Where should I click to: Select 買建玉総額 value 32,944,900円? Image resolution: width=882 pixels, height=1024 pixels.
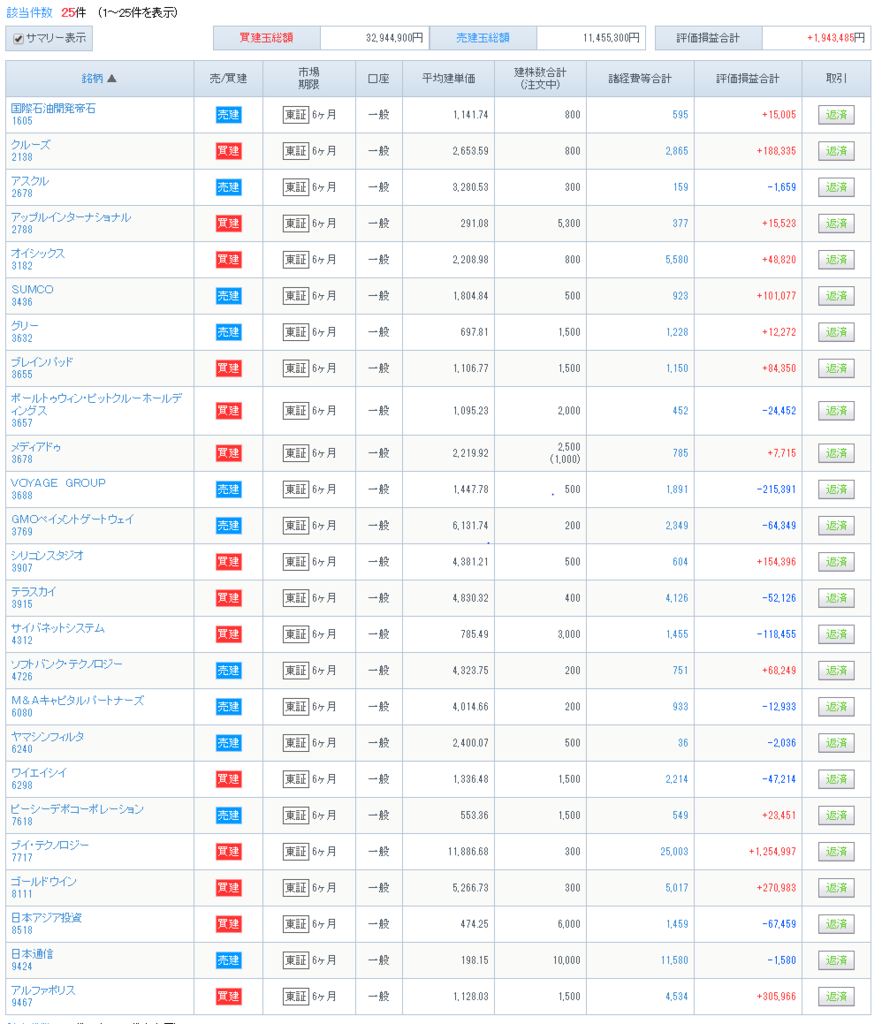click(394, 38)
